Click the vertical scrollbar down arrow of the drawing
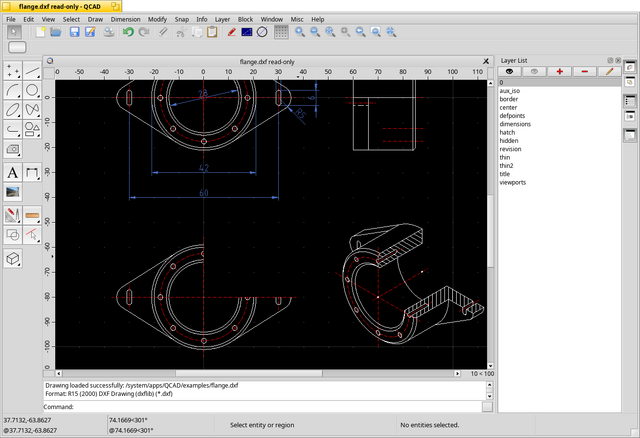Screen dimensions: 640x438 click(x=491, y=366)
